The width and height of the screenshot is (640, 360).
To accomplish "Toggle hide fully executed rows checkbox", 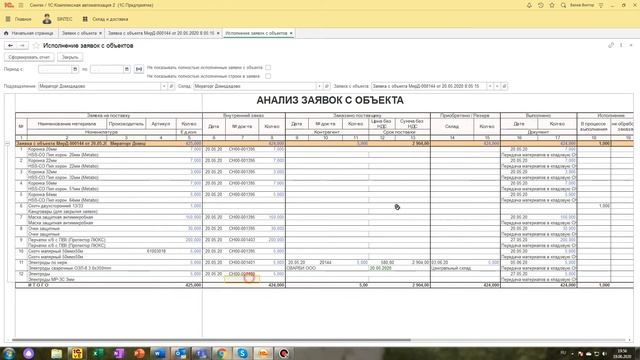I will coord(268,76).
